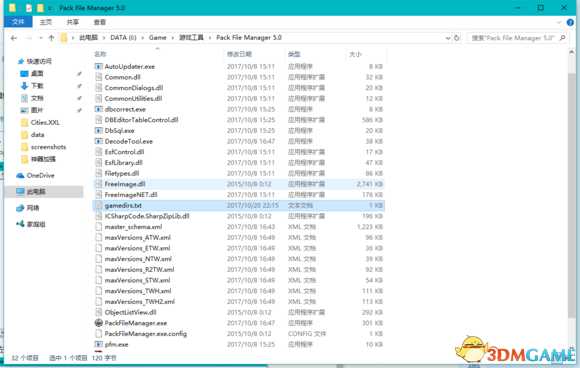Click the search box for Pack File Manager 5.0
The width and height of the screenshot is (580, 368).
pos(517,38)
